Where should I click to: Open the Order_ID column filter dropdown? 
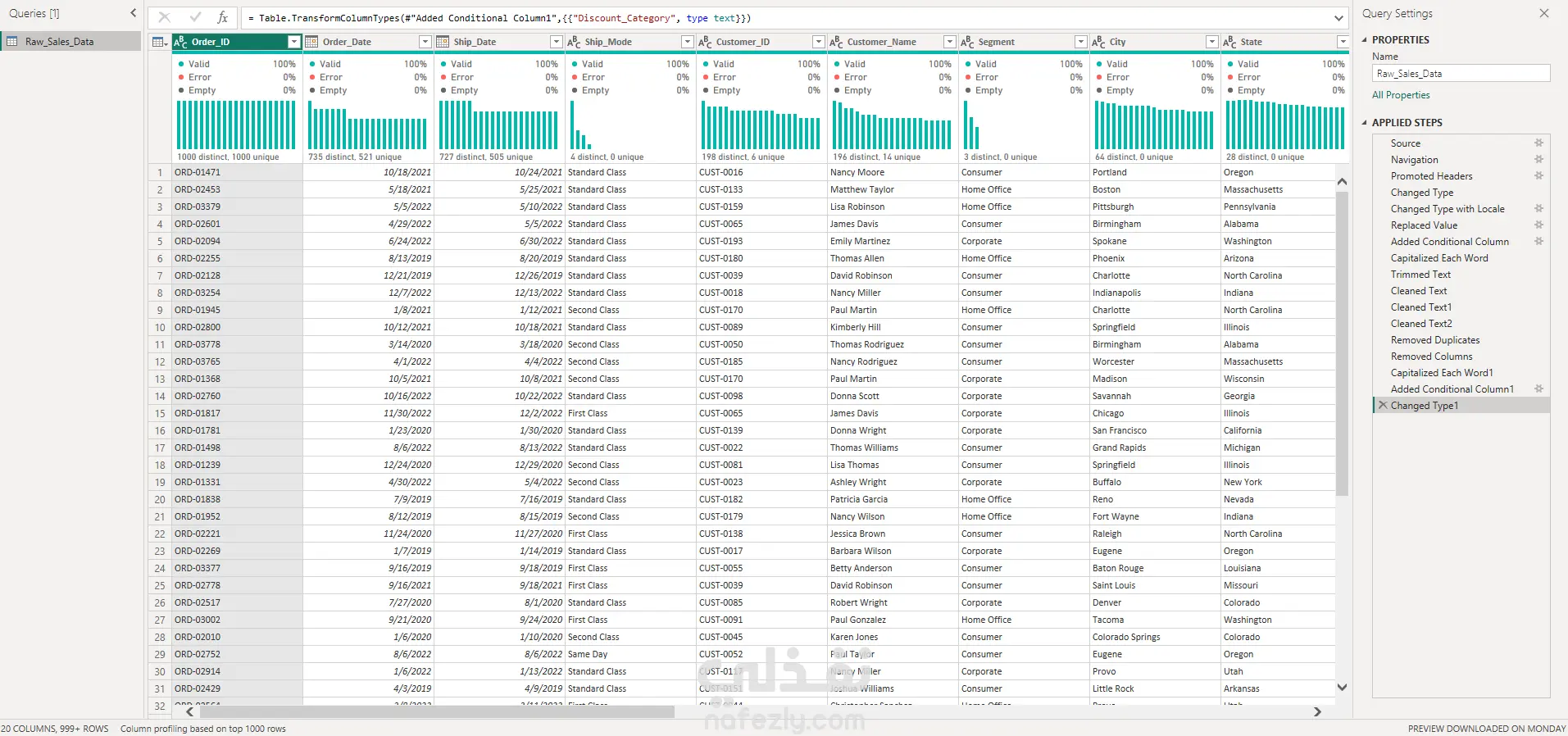(293, 42)
